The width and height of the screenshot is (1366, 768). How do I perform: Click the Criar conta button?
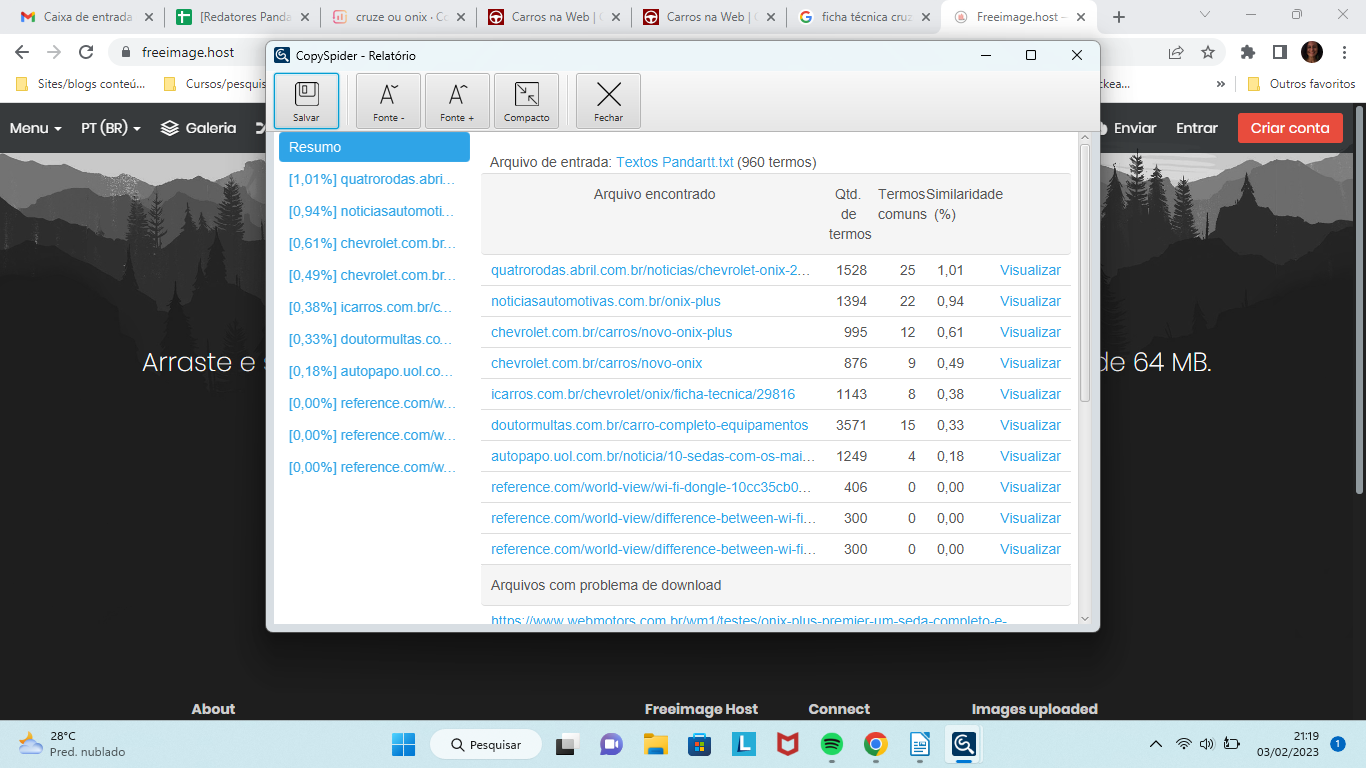click(x=1290, y=128)
